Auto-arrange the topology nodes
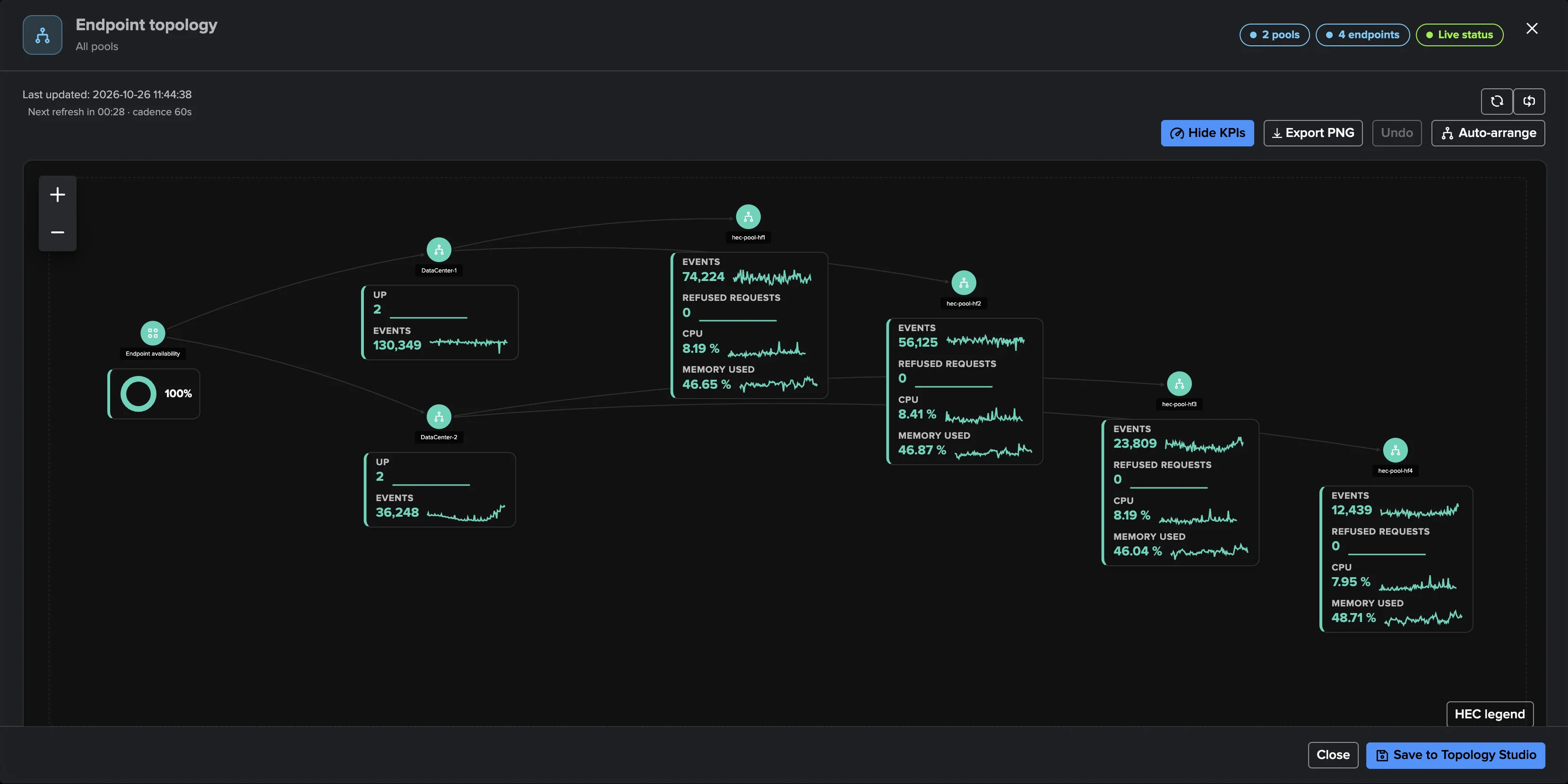 1488,133
